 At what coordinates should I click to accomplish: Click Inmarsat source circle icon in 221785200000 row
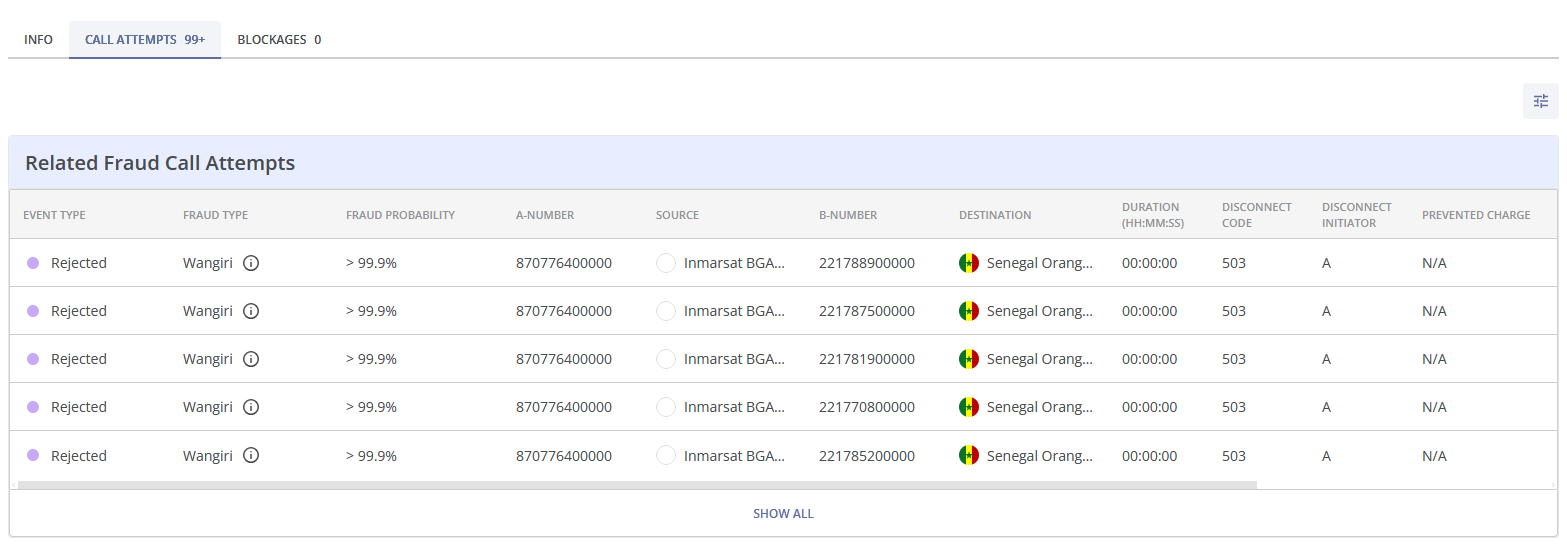666,456
